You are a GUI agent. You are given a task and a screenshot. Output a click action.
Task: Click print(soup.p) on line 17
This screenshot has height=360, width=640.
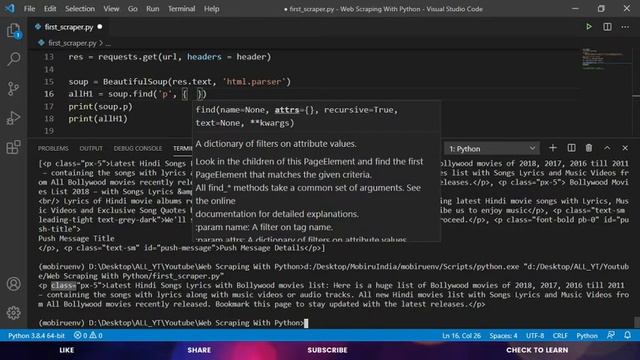tap(100, 107)
